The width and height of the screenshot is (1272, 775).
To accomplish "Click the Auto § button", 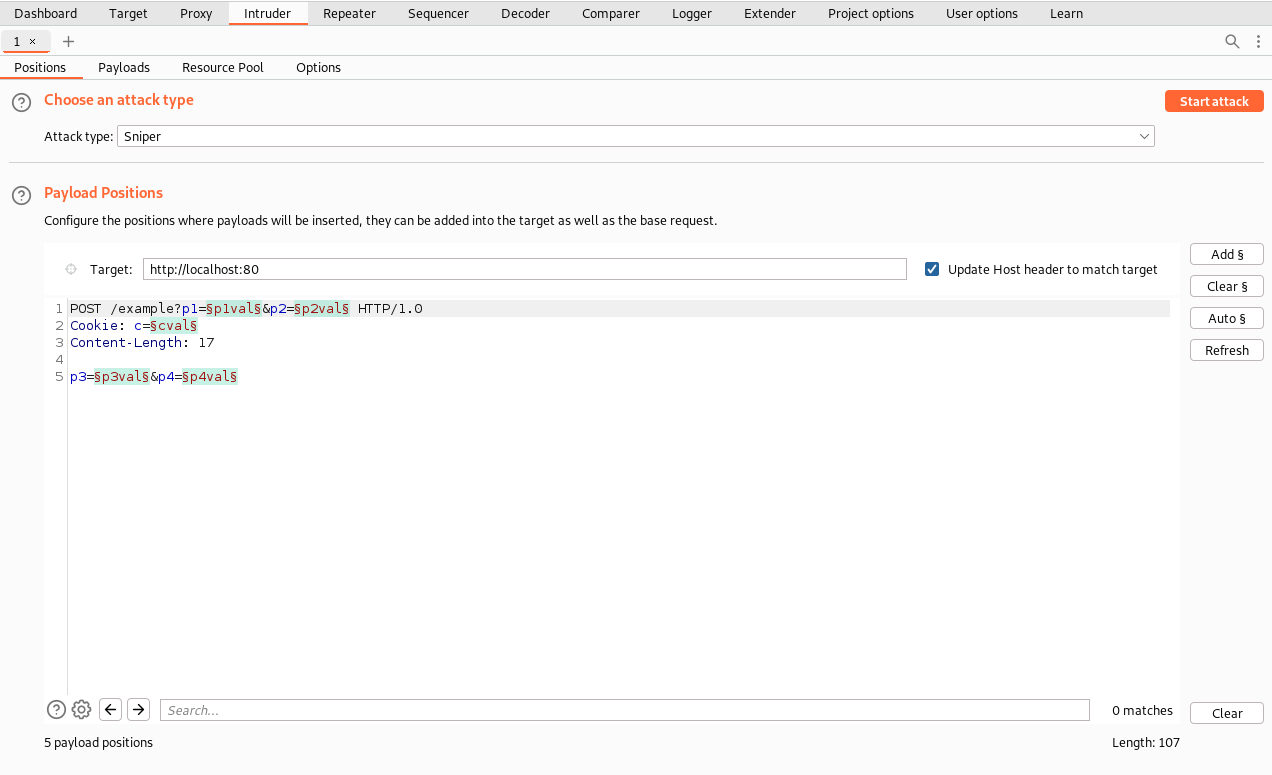I will click(x=1226, y=318).
